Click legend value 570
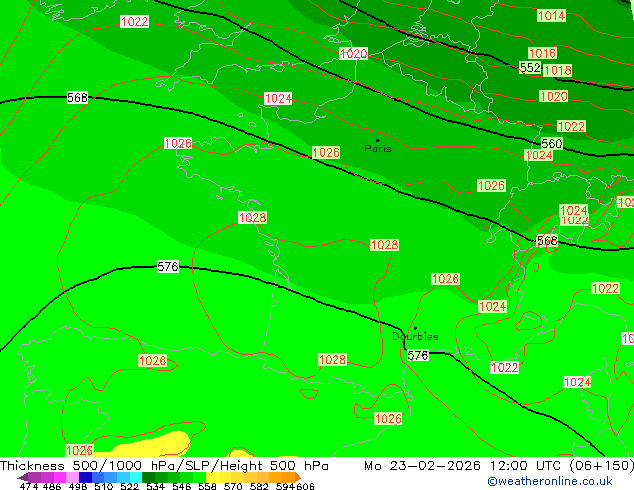 (x=233, y=486)
